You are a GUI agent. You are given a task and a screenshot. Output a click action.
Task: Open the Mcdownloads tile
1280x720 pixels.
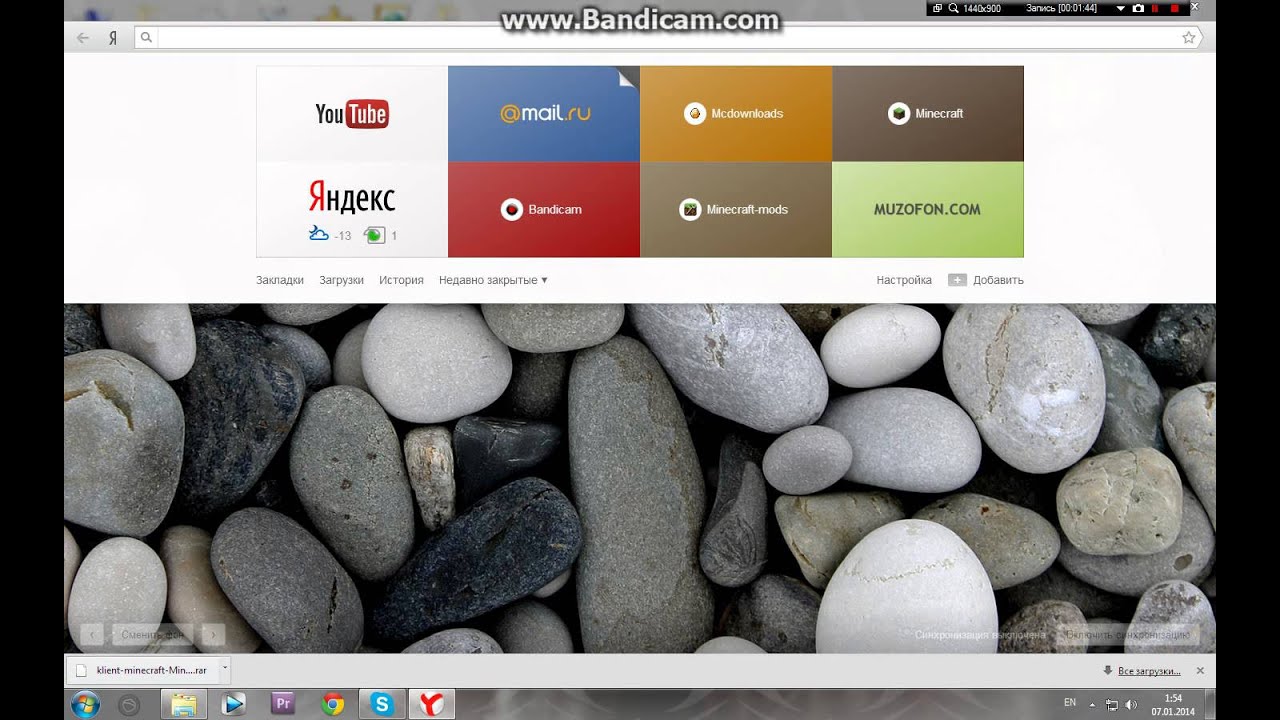click(x=736, y=114)
